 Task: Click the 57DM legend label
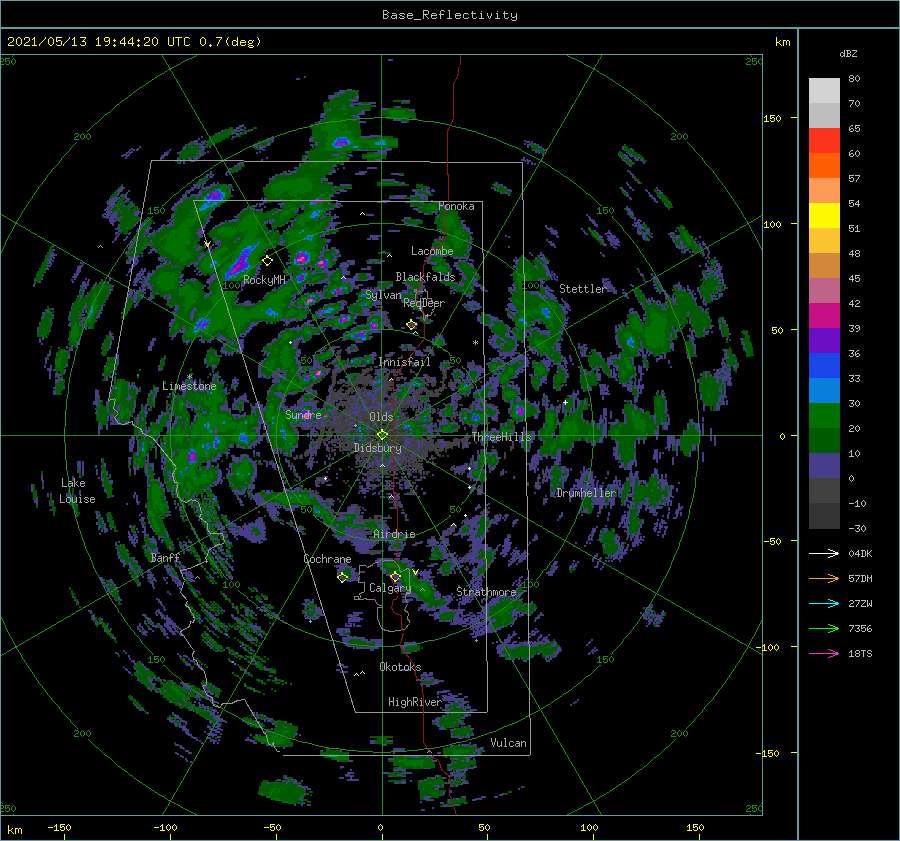pos(860,579)
